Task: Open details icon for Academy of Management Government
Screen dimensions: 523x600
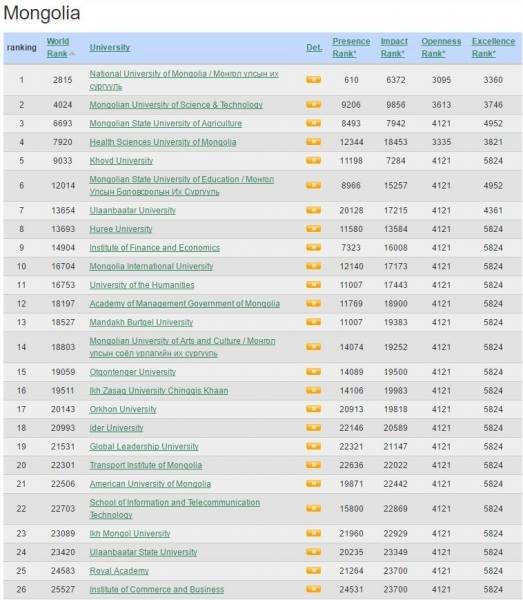Action: (x=313, y=303)
